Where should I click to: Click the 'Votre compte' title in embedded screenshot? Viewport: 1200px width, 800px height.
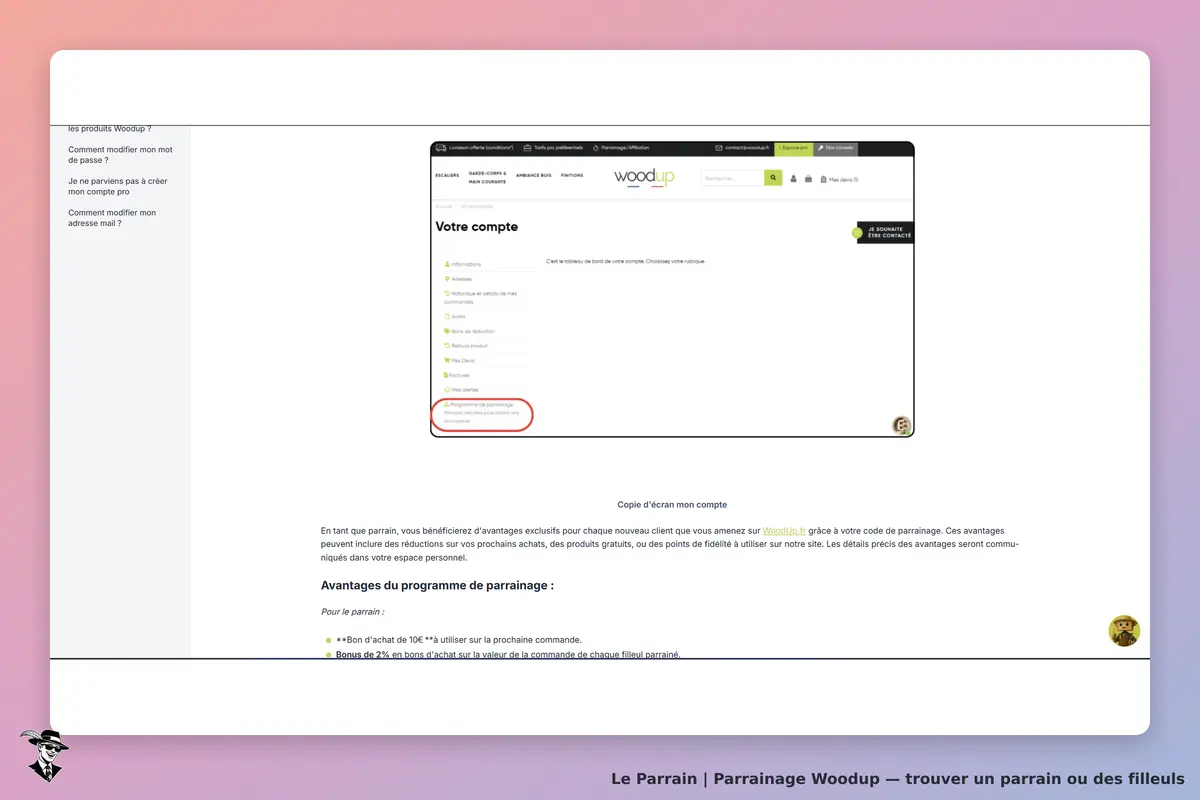(477, 227)
